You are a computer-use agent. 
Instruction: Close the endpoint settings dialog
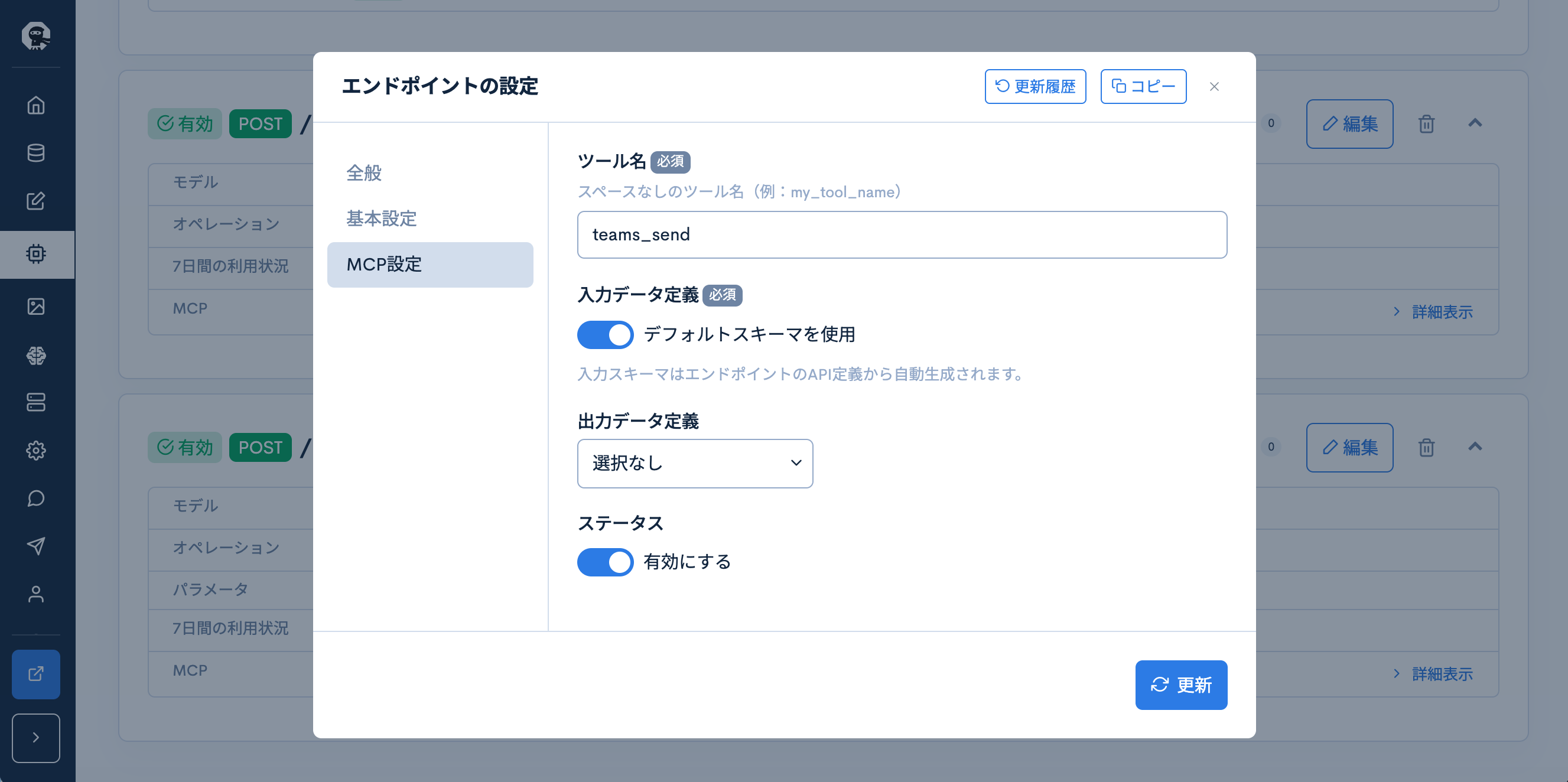point(1214,86)
